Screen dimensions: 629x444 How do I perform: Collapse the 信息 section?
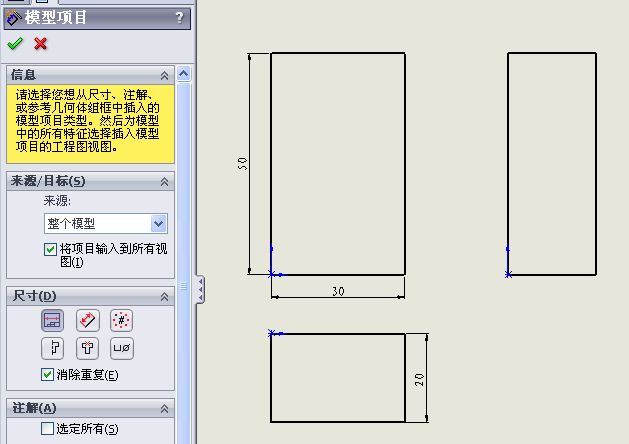[164, 75]
